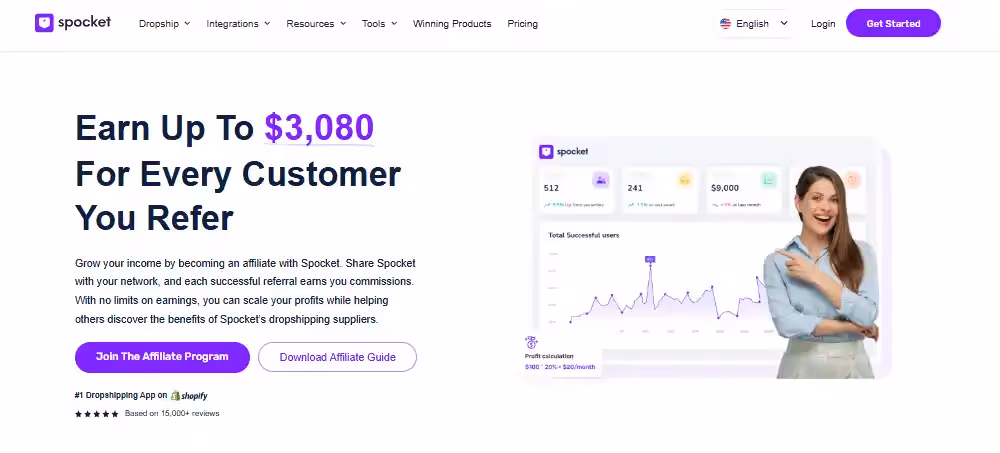
Task: Click the profit calculation money icon
Action: pyautogui.click(x=531, y=343)
